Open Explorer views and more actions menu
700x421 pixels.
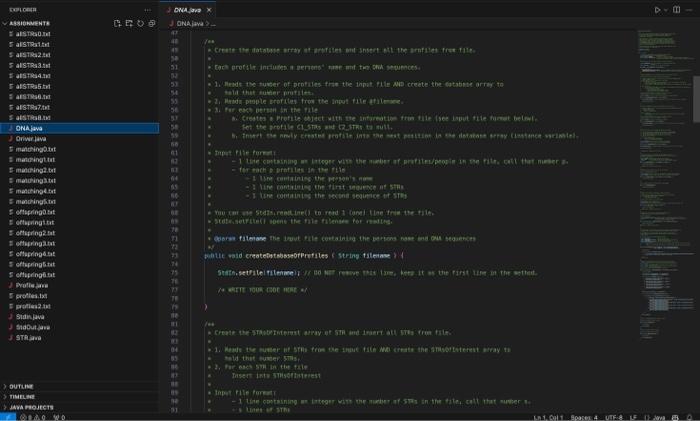pos(147,10)
